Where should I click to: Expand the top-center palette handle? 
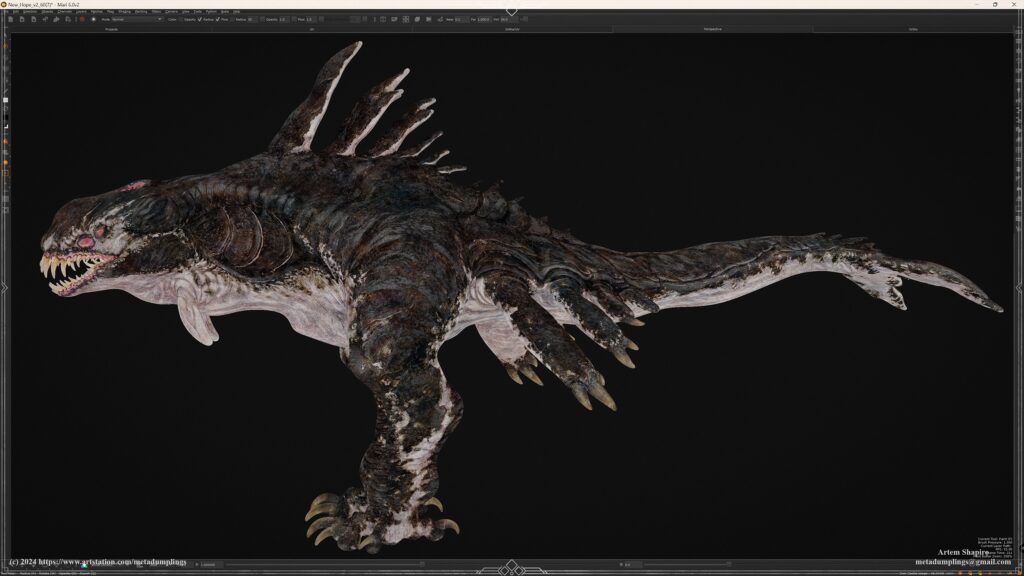coord(511,11)
